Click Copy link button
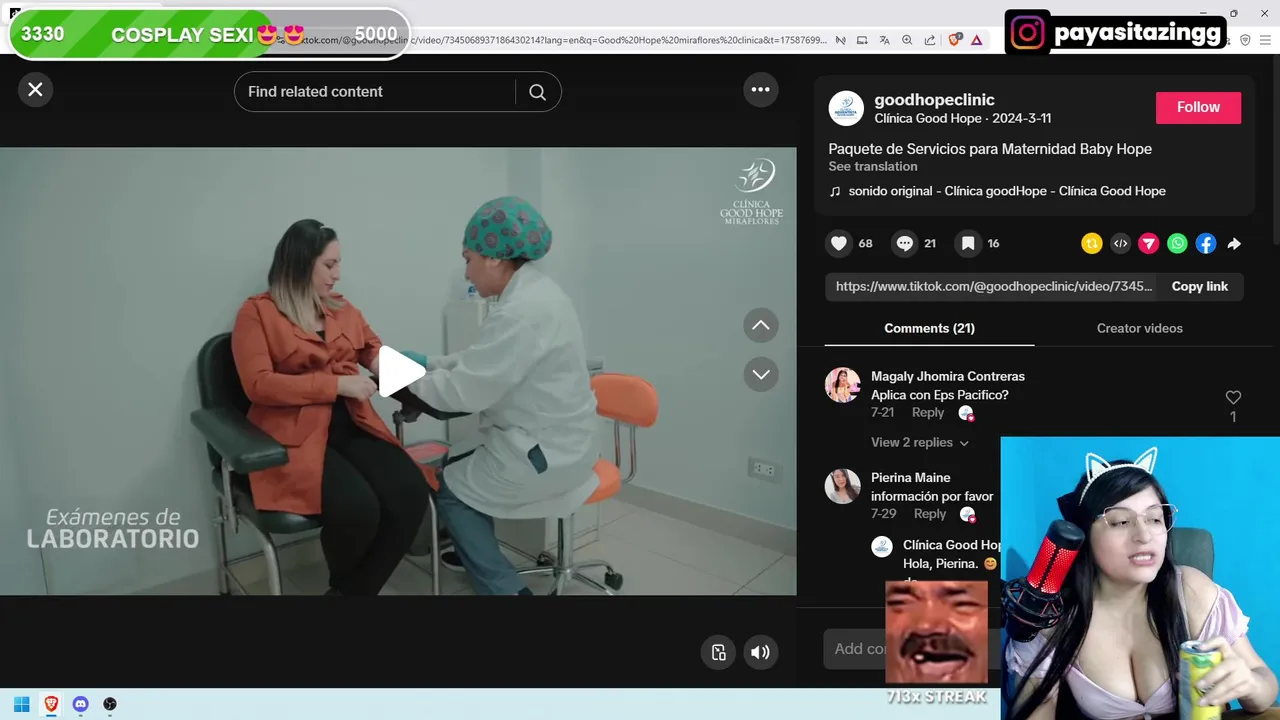Viewport: 1280px width, 720px height. pos(1199,286)
